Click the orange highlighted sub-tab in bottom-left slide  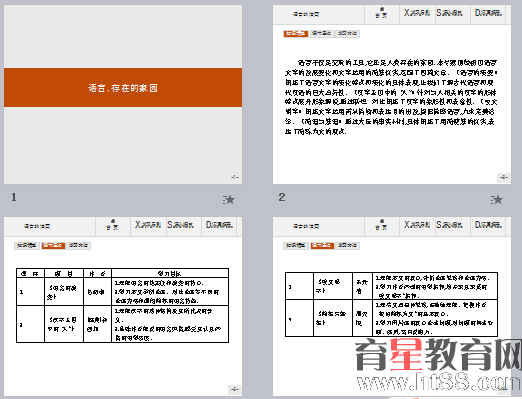coord(53,246)
